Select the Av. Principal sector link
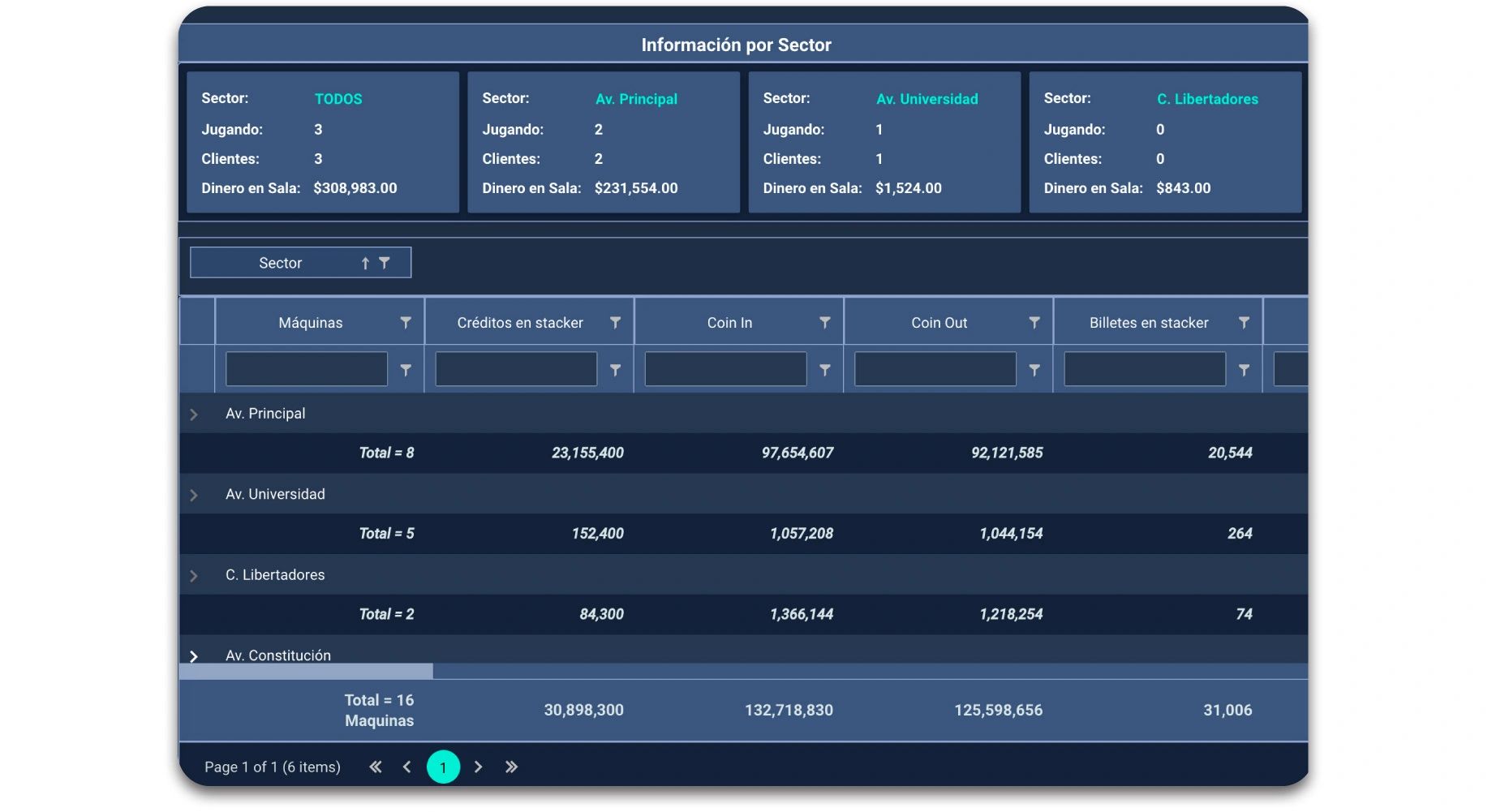 point(636,99)
